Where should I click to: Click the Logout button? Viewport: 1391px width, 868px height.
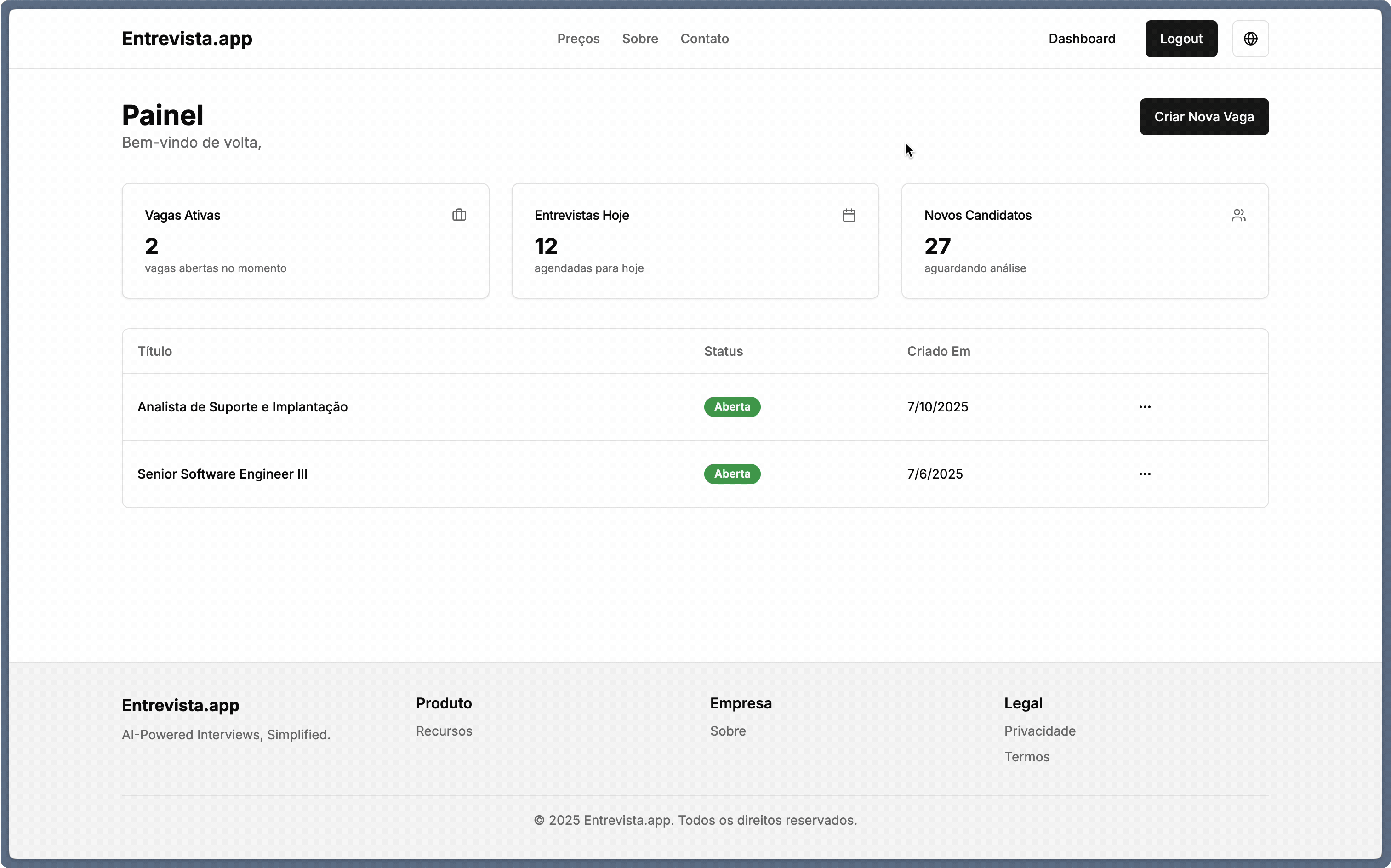pos(1181,39)
